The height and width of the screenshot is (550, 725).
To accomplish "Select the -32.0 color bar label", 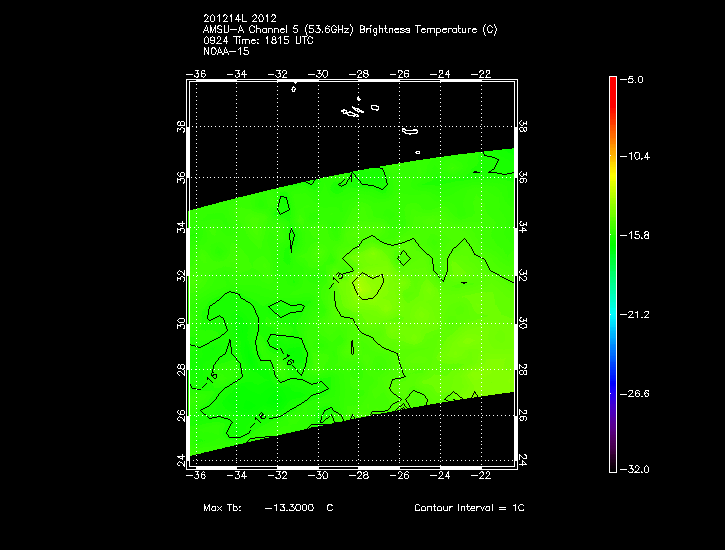I will (x=636, y=469).
